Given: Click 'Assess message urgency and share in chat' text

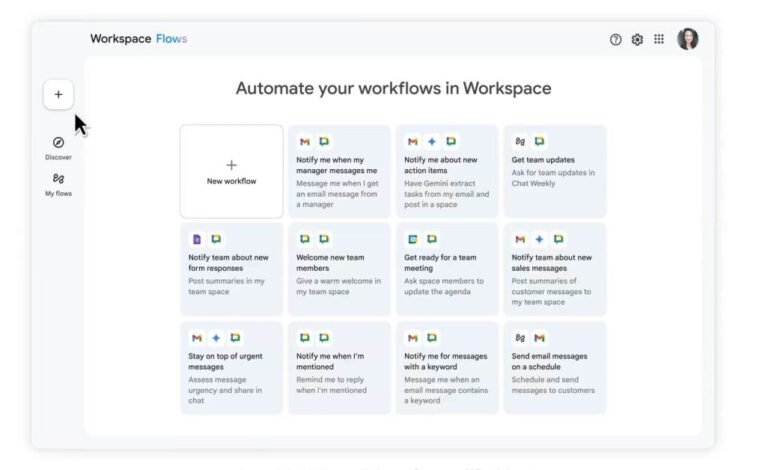Looking at the screenshot, I should [225, 390].
